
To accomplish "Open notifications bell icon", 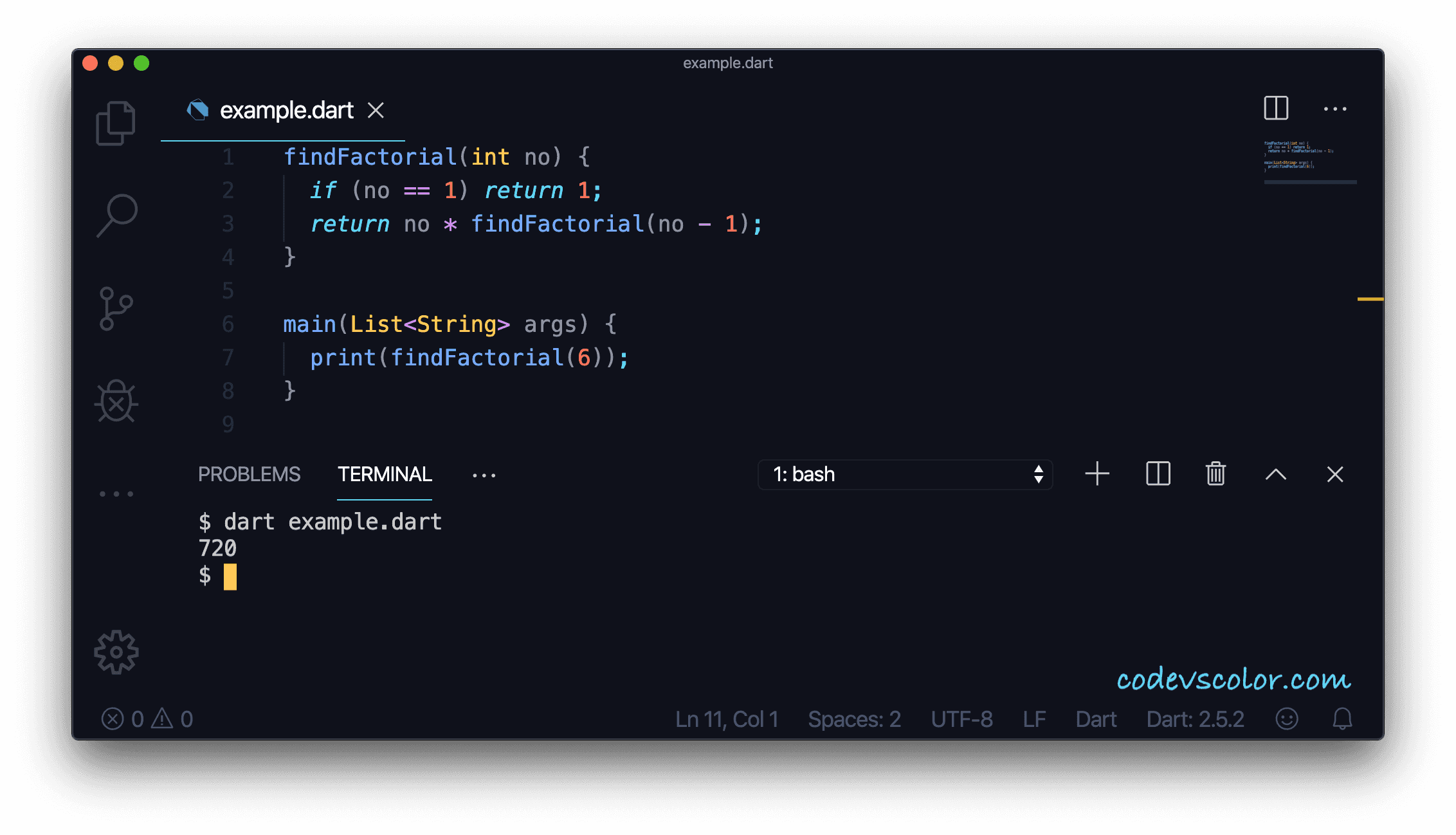I will [x=1342, y=719].
